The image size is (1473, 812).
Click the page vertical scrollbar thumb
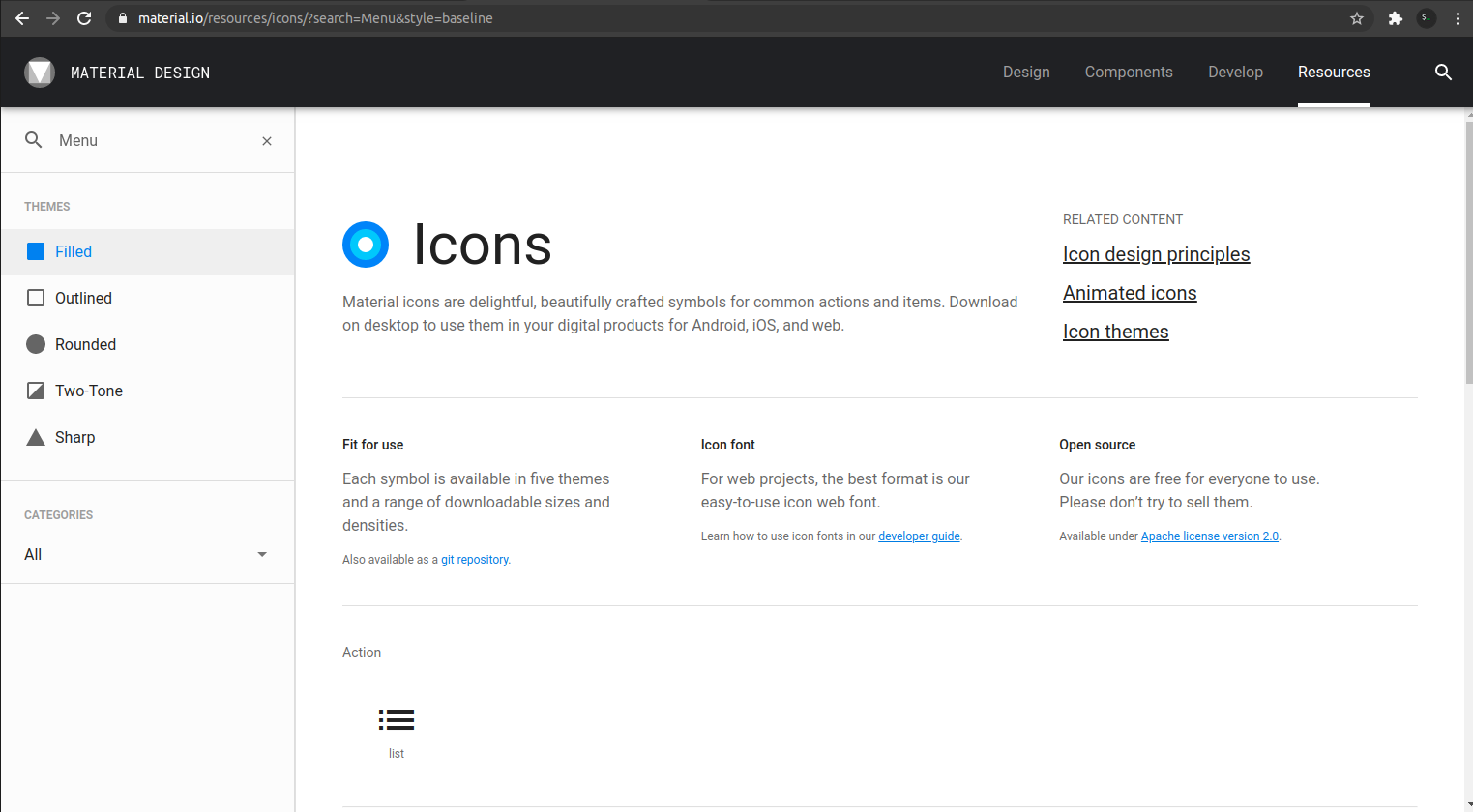coord(1468,251)
